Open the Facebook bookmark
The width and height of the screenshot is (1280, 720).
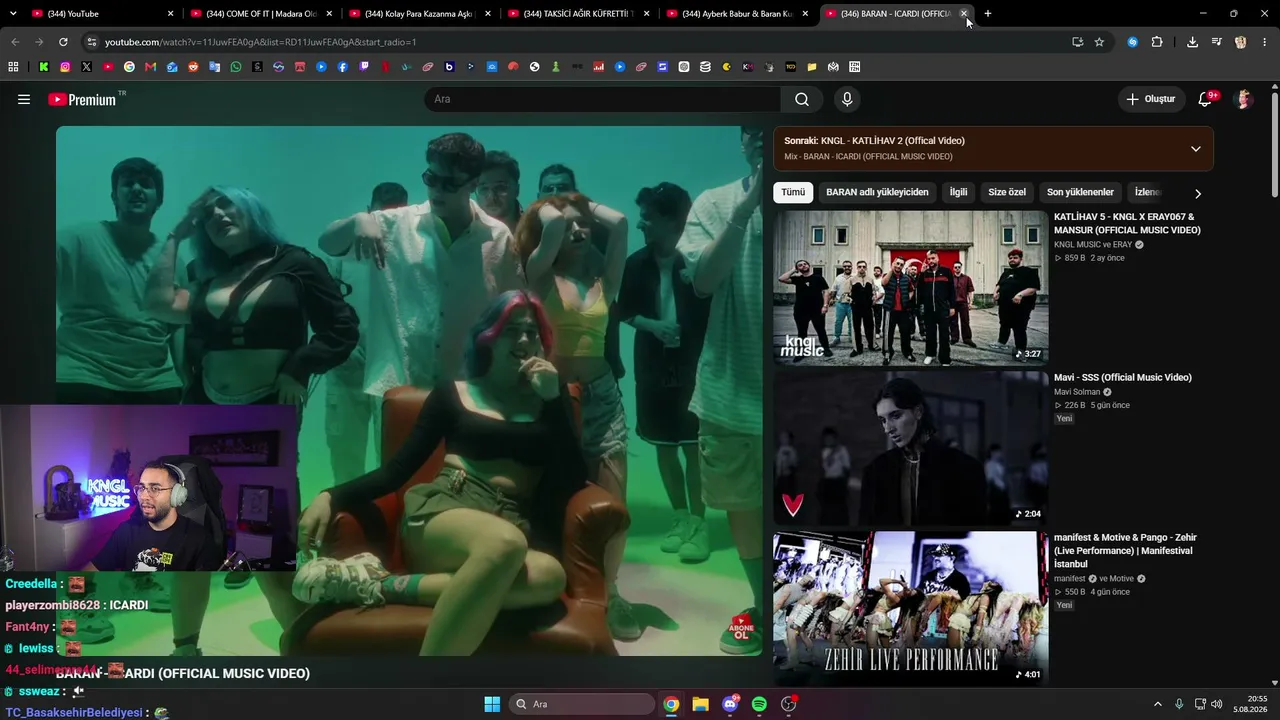[x=342, y=67]
